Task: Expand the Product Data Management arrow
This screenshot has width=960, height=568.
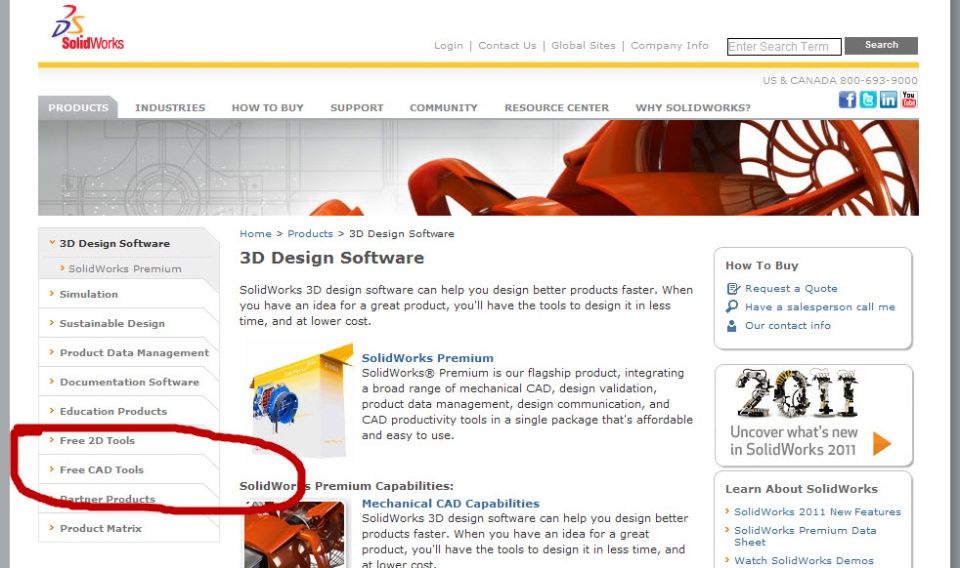Action: pos(52,352)
